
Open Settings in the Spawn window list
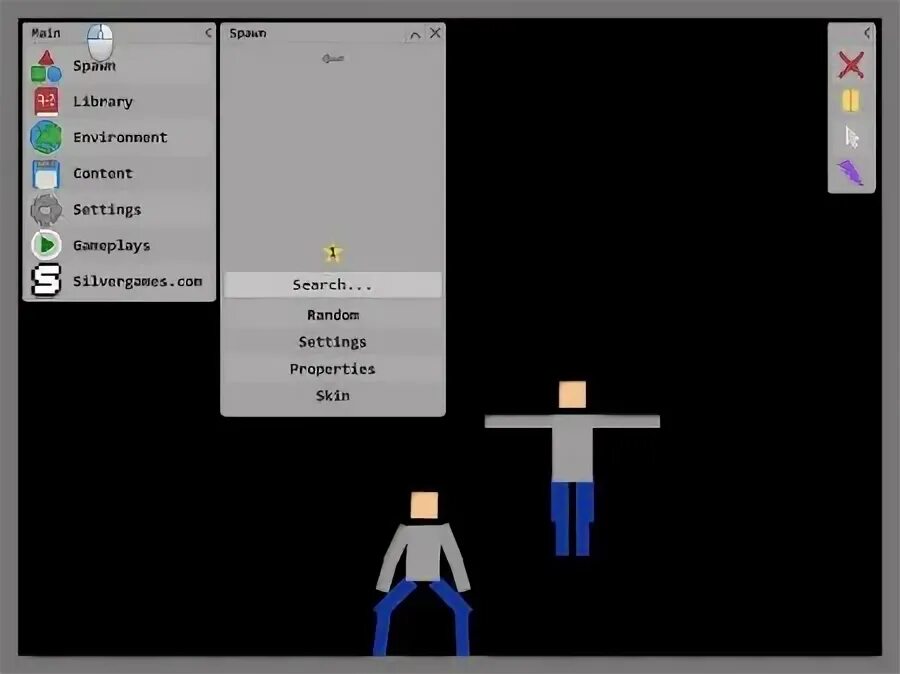[332, 341]
